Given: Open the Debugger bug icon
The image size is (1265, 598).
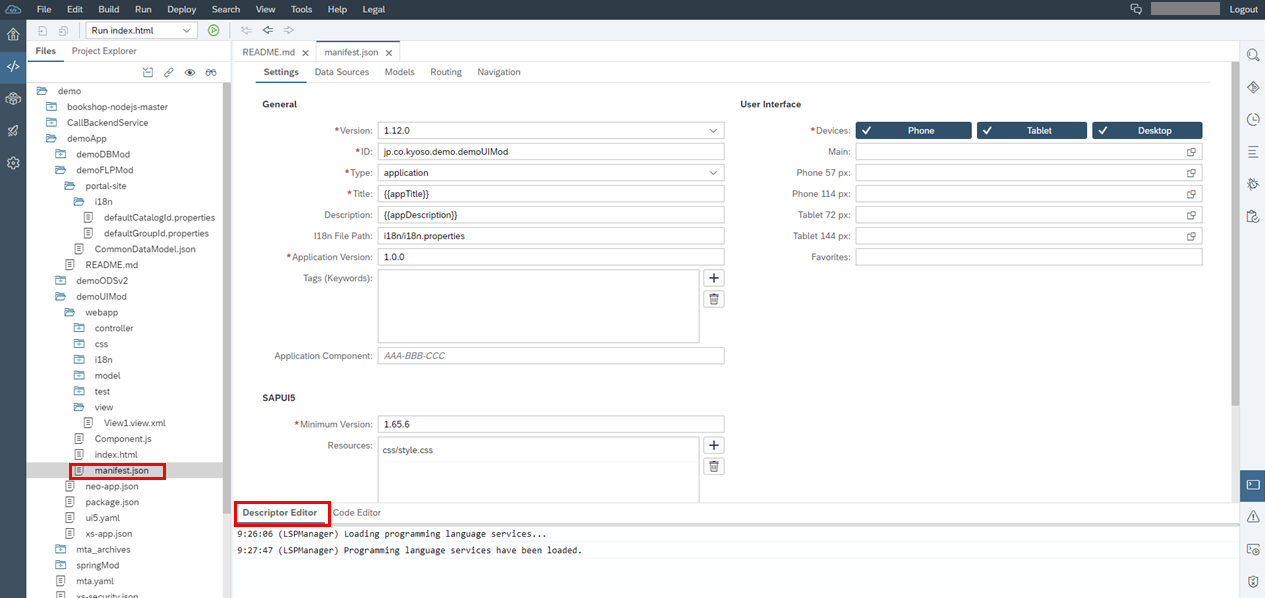Looking at the screenshot, I should click(1252, 184).
